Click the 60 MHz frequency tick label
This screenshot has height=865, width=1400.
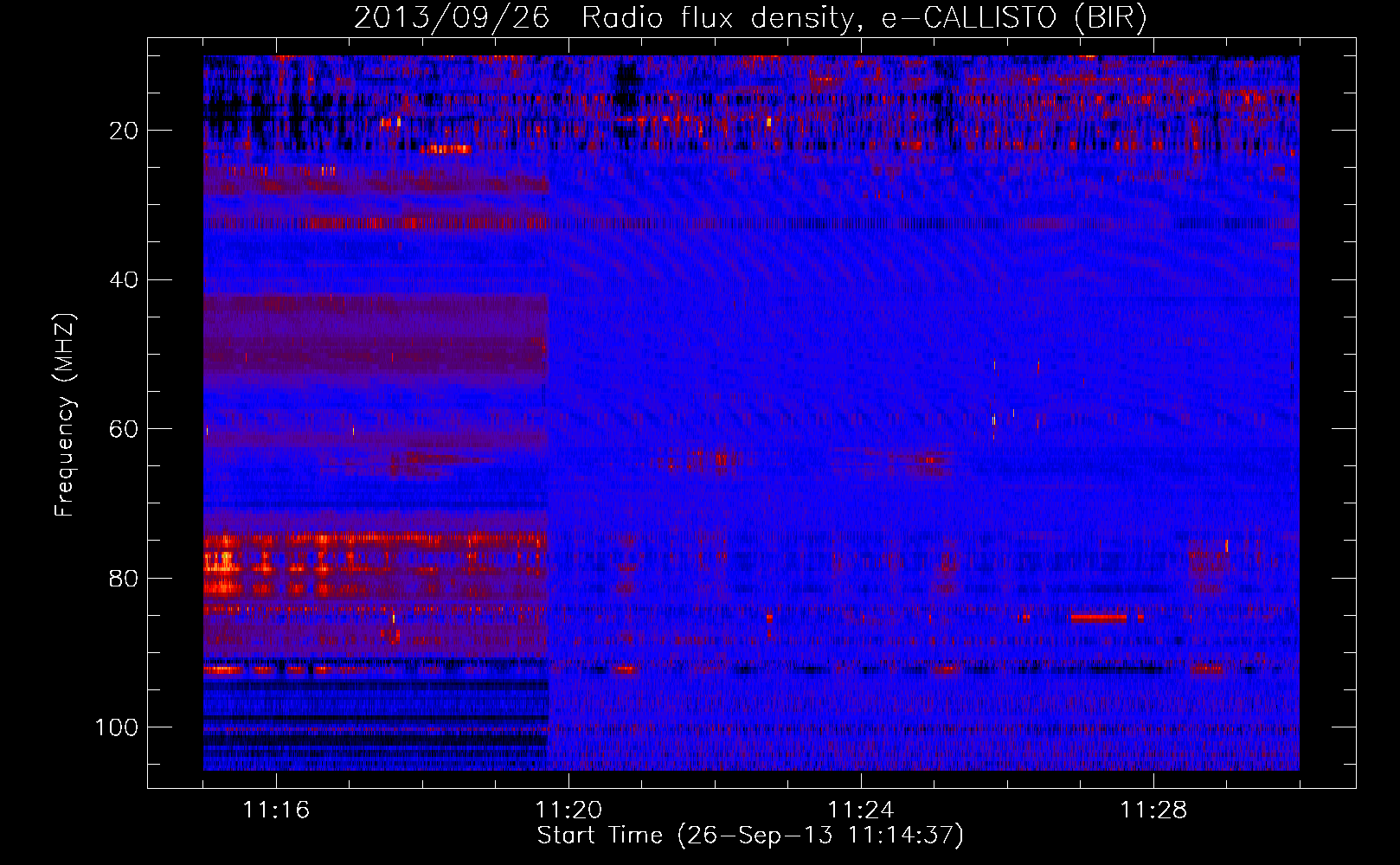point(125,429)
